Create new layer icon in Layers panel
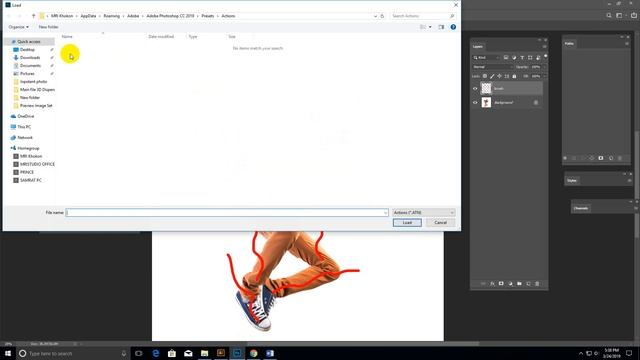The width and height of the screenshot is (640, 360). tap(528, 284)
